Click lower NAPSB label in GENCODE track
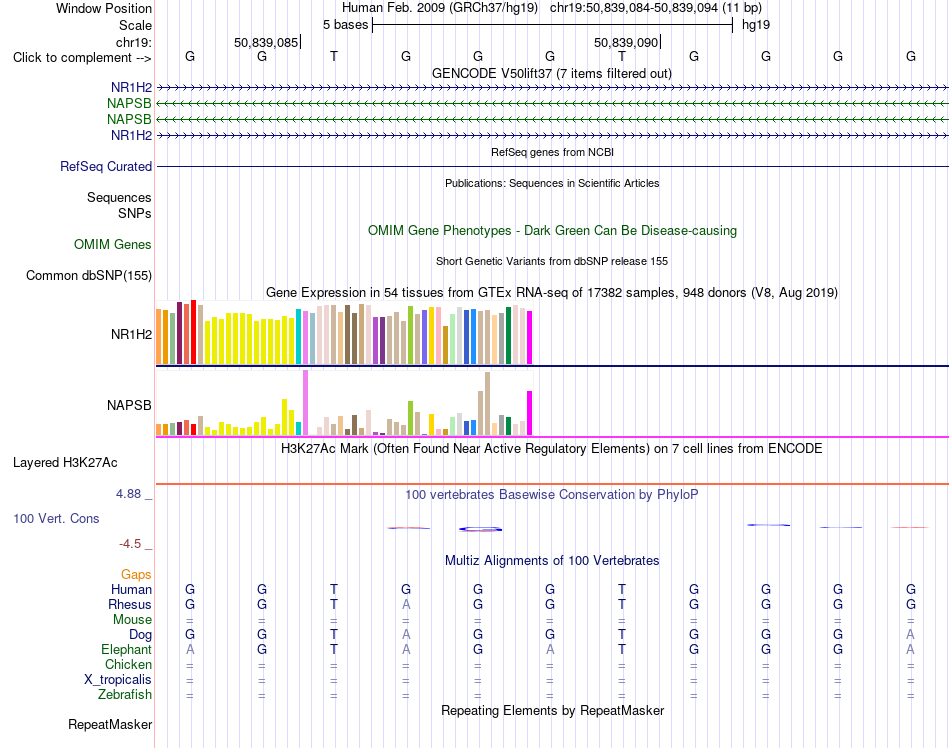The image size is (950, 748). coord(129,119)
